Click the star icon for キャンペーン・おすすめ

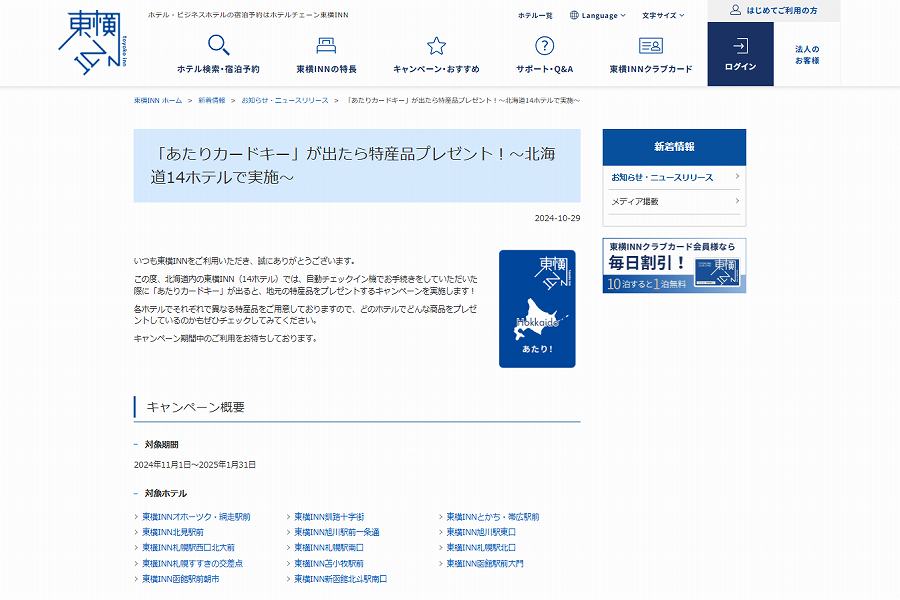pyautogui.click(x=436, y=45)
